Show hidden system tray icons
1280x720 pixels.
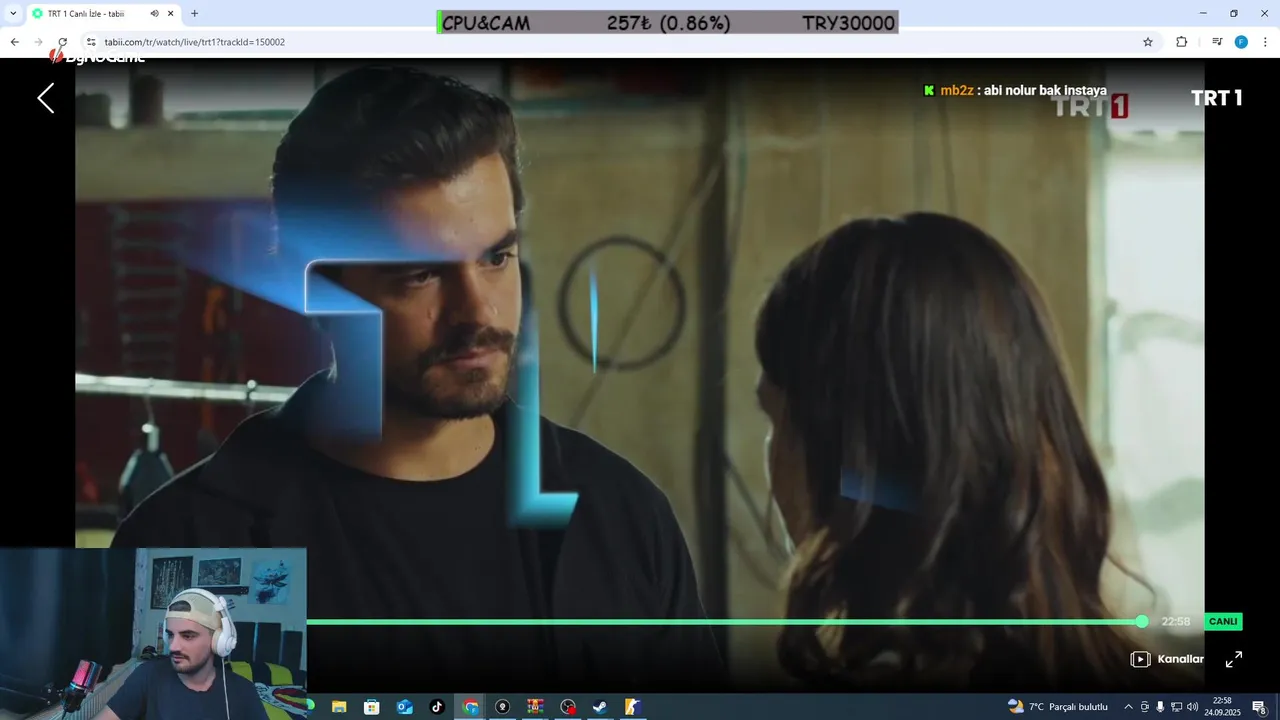pyautogui.click(x=1128, y=707)
